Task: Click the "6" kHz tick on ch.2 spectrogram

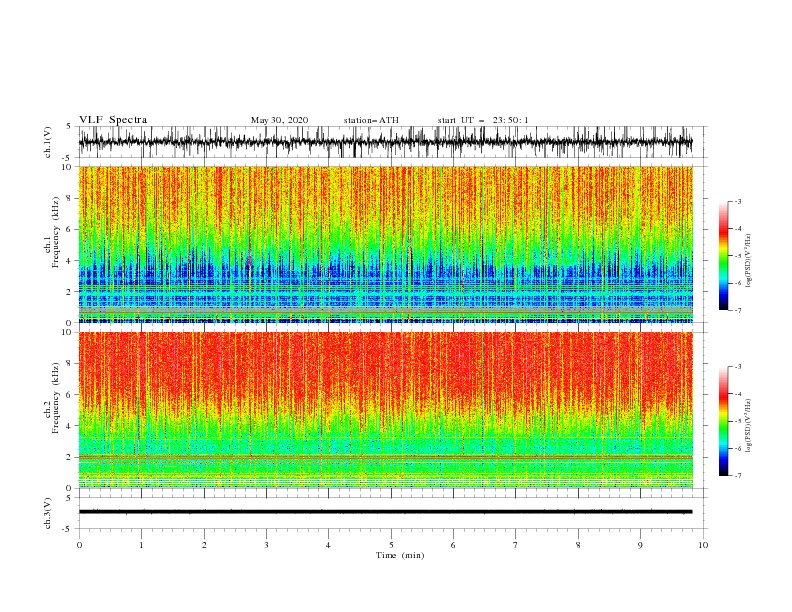Action: click(x=69, y=395)
